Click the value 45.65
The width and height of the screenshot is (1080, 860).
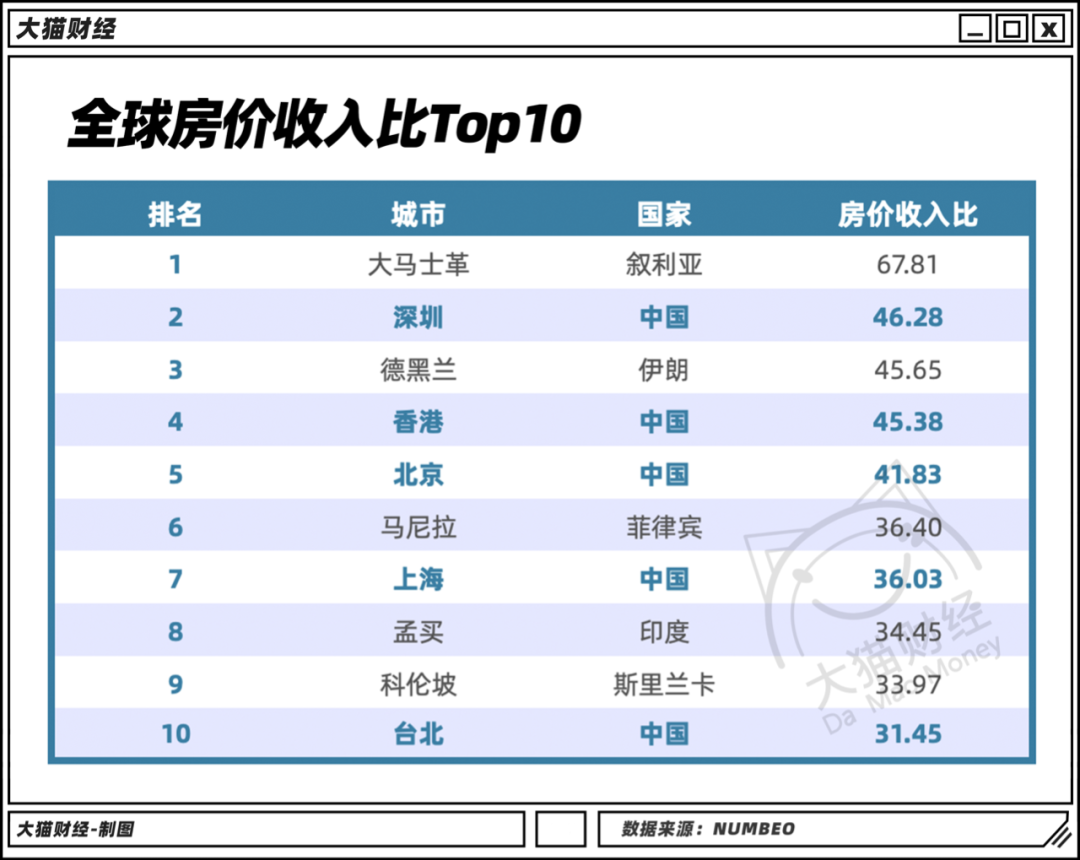tap(908, 370)
